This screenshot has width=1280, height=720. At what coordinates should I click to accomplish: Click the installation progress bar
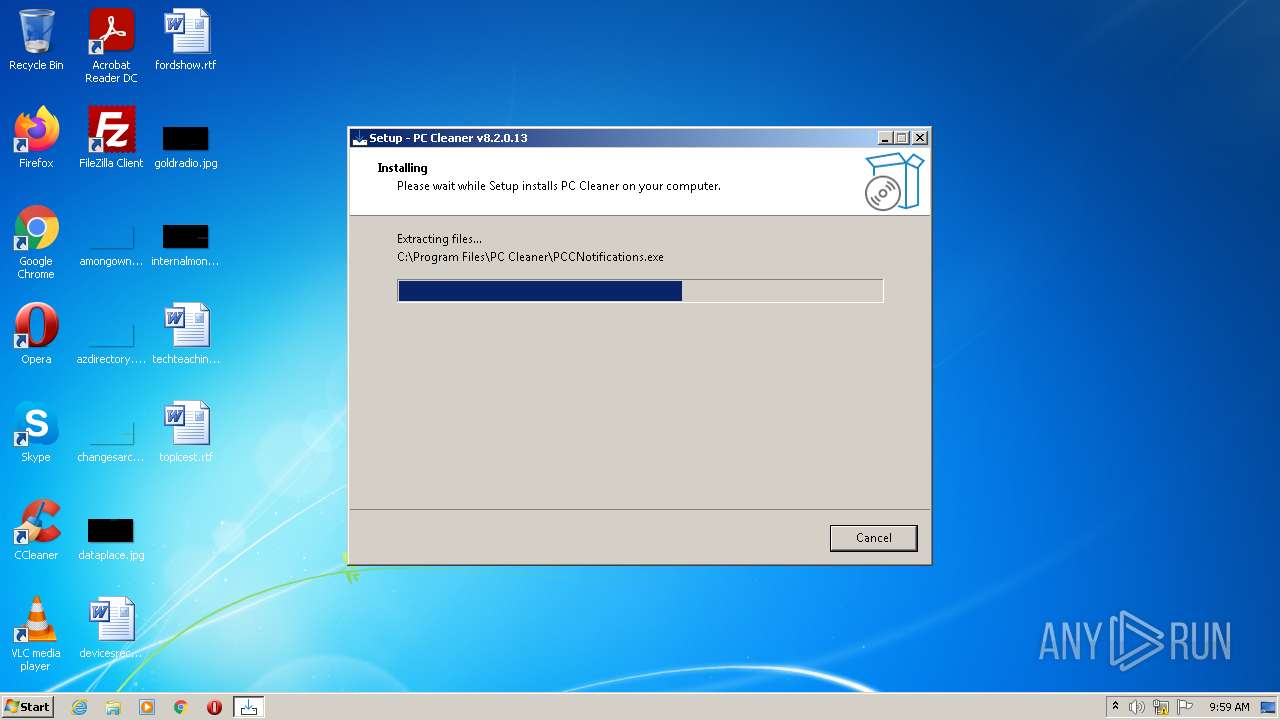[x=640, y=291]
